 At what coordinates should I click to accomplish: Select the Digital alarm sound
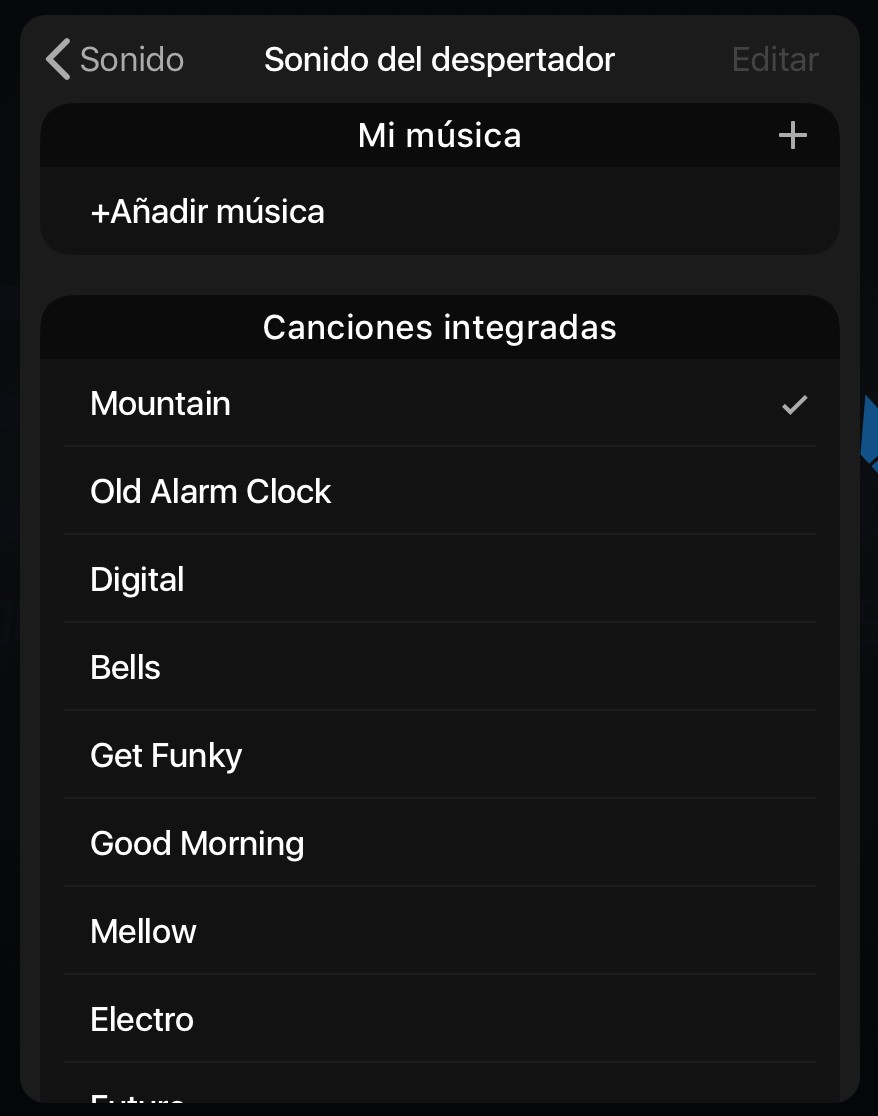point(138,580)
